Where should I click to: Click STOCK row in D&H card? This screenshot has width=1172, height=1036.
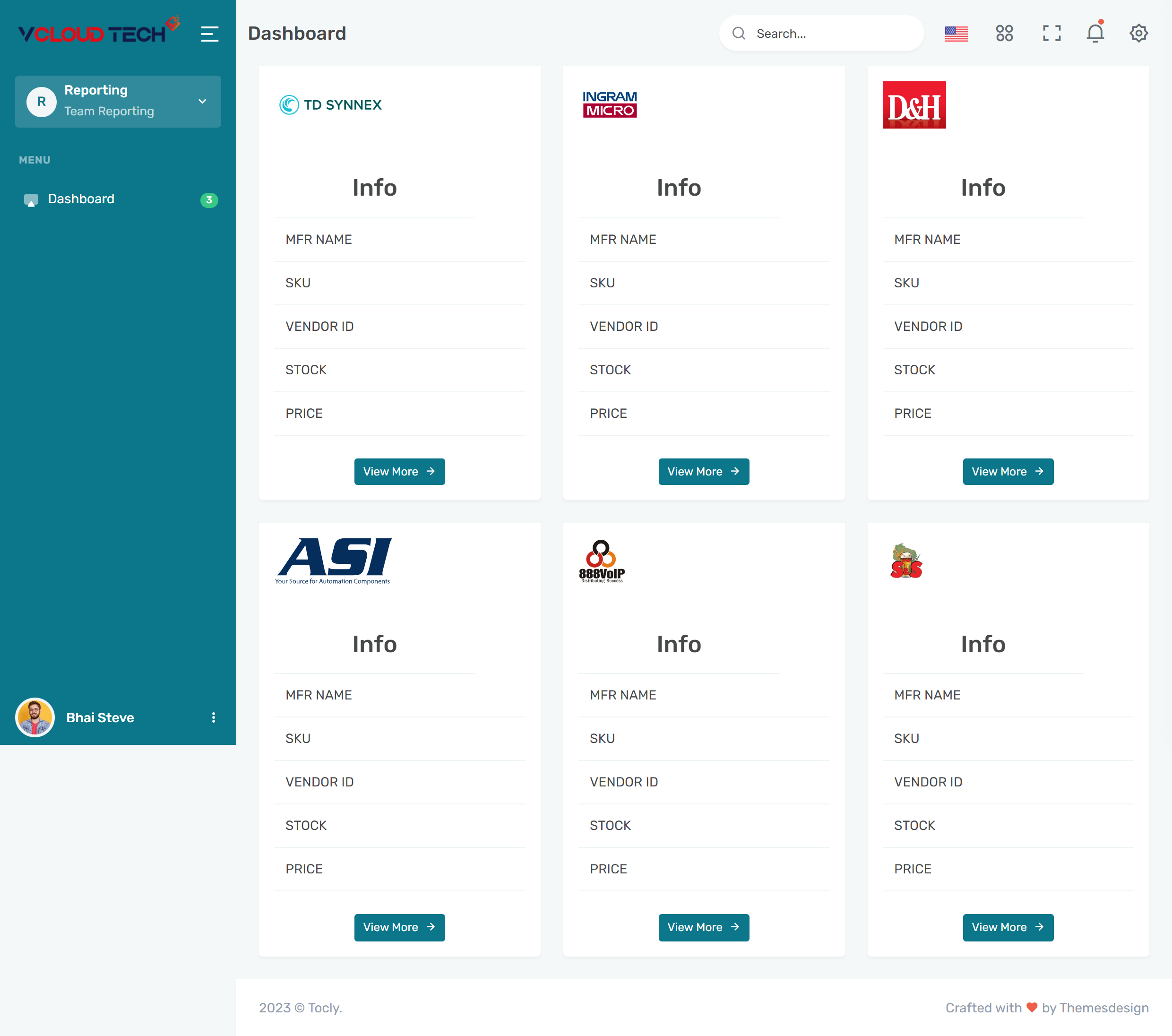1008,371
